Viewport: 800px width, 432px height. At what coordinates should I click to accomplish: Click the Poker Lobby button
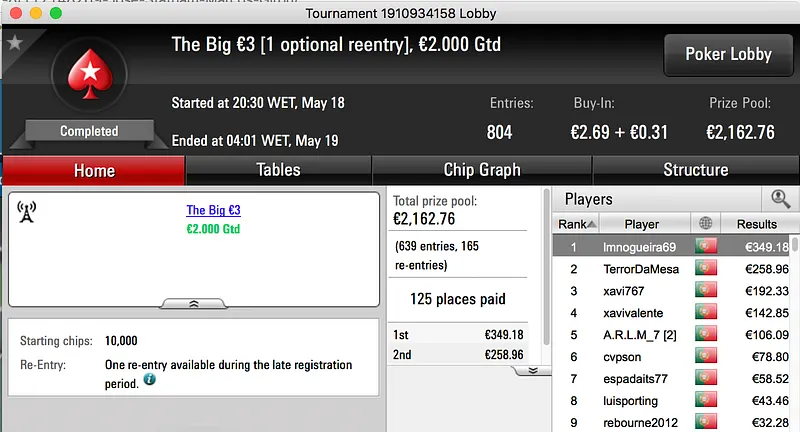coord(725,55)
